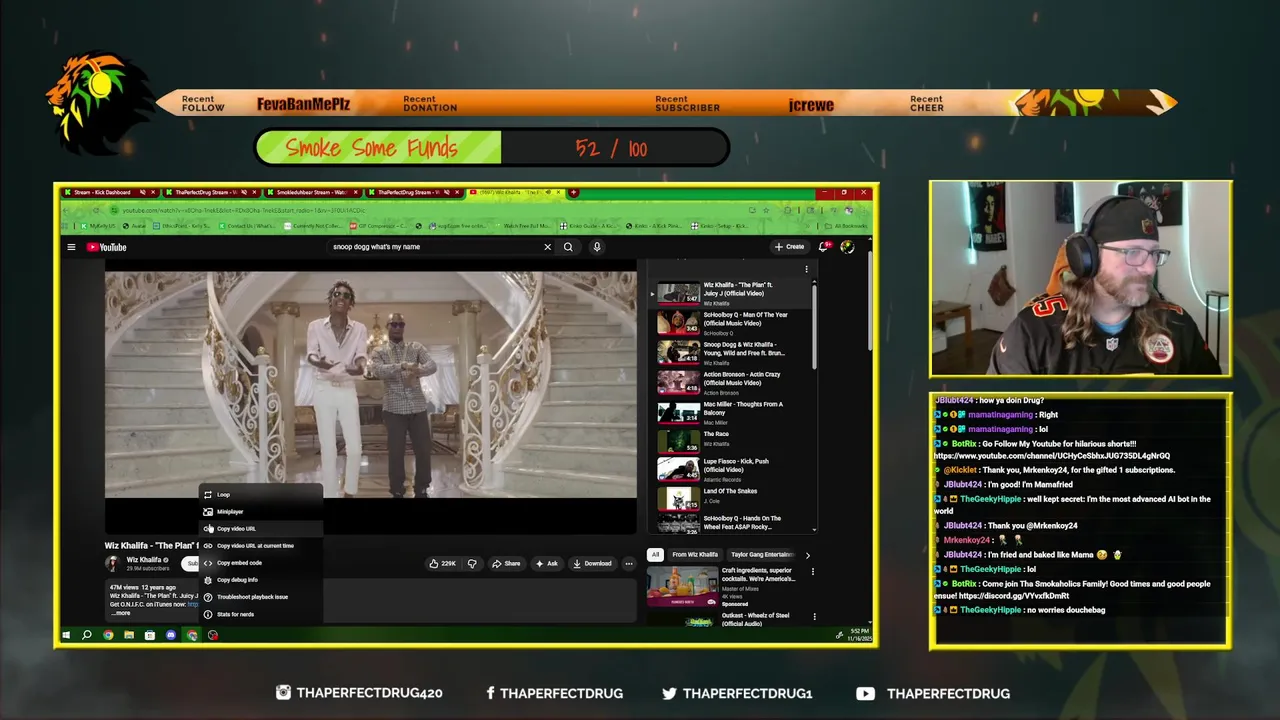Click the Share button under the video

pyautogui.click(x=506, y=563)
